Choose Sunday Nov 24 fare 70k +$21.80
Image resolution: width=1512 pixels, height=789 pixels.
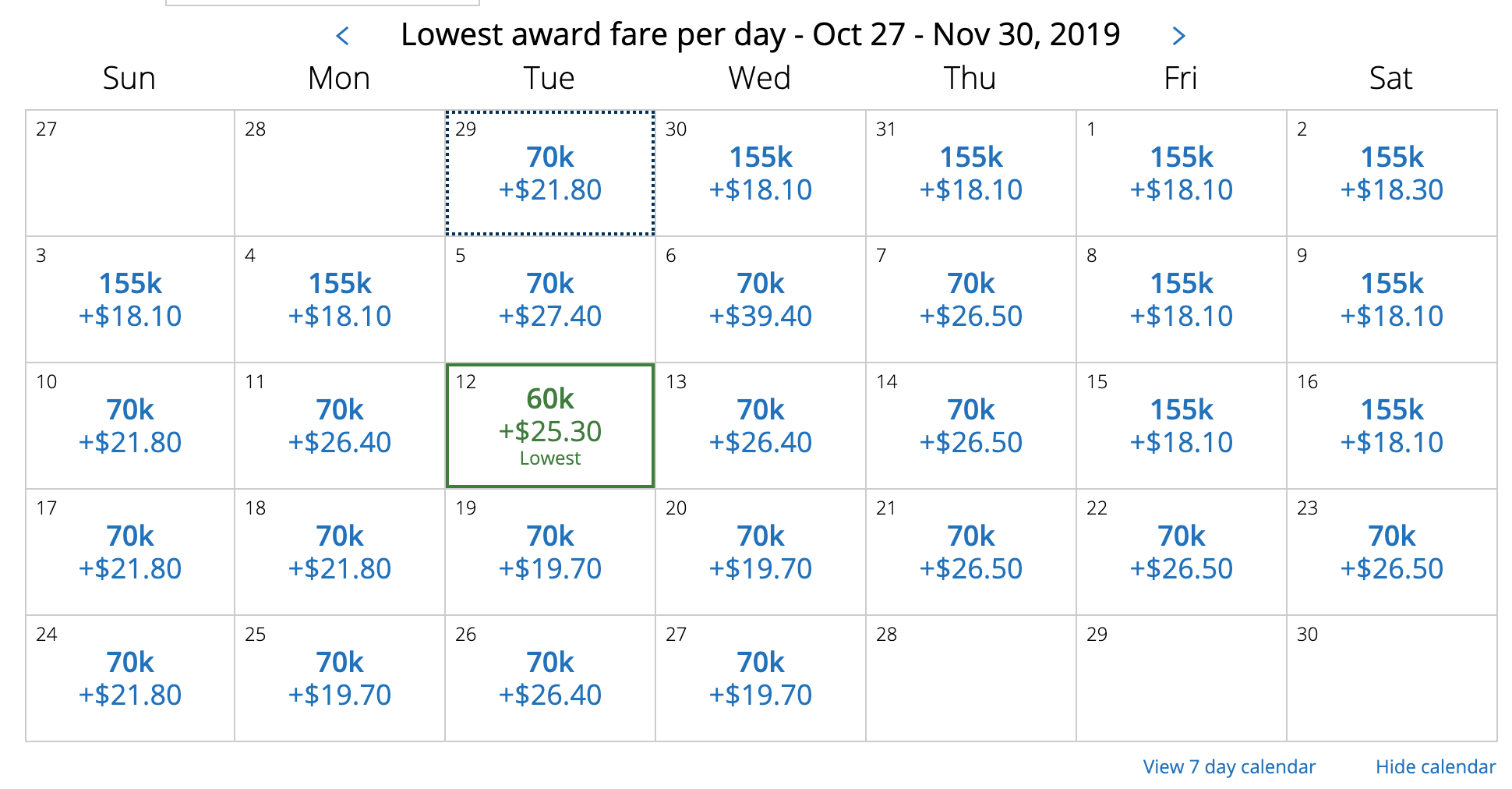pos(130,679)
